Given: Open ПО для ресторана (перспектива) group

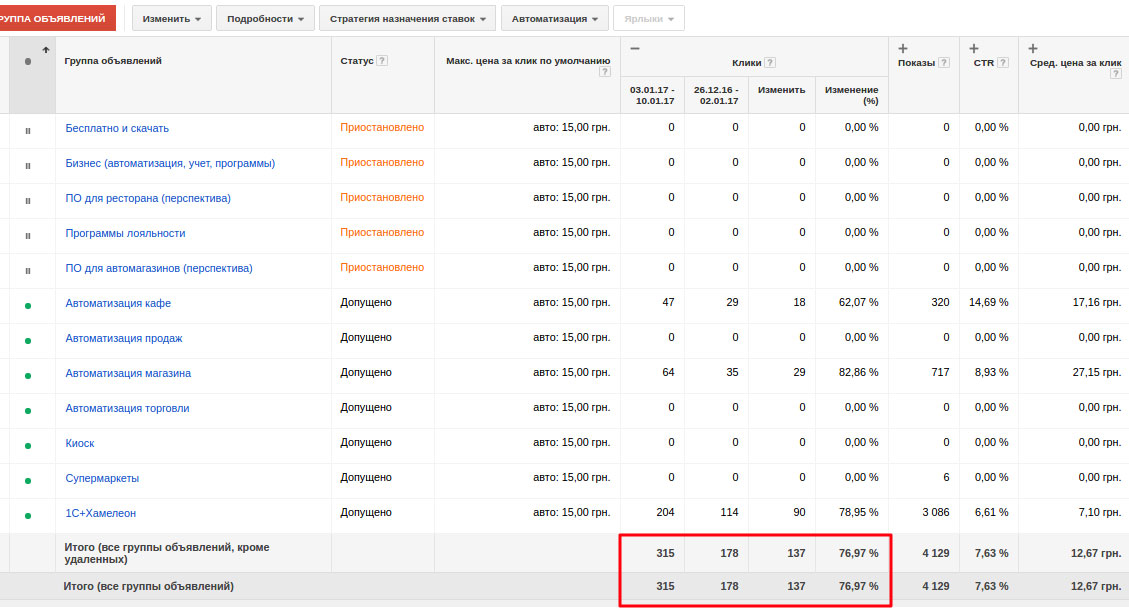Looking at the screenshot, I should (x=148, y=198).
